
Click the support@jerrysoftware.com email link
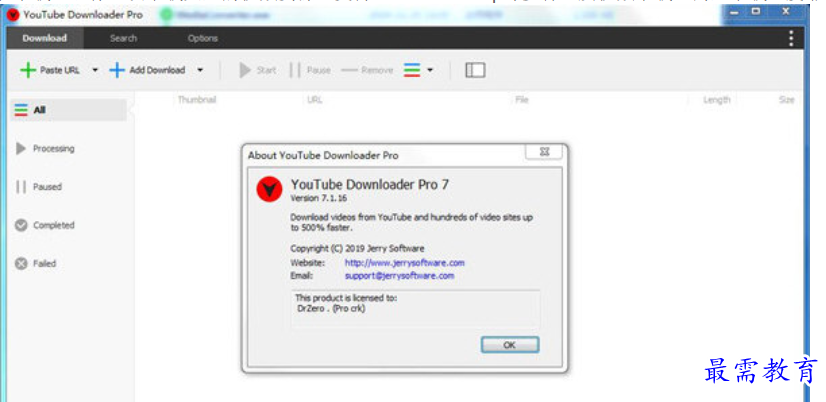pos(399,276)
